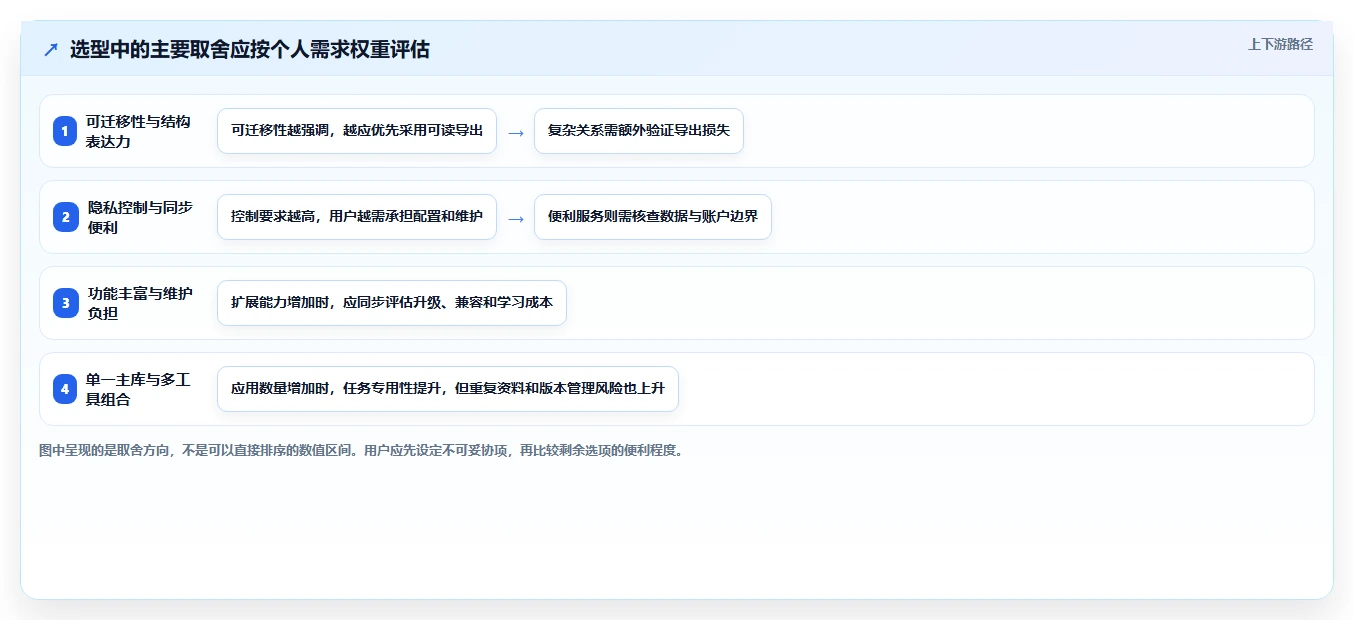Click the '上下游路径' label
The height and width of the screenshot is (620, 1354).
(x=1280, y=44)
